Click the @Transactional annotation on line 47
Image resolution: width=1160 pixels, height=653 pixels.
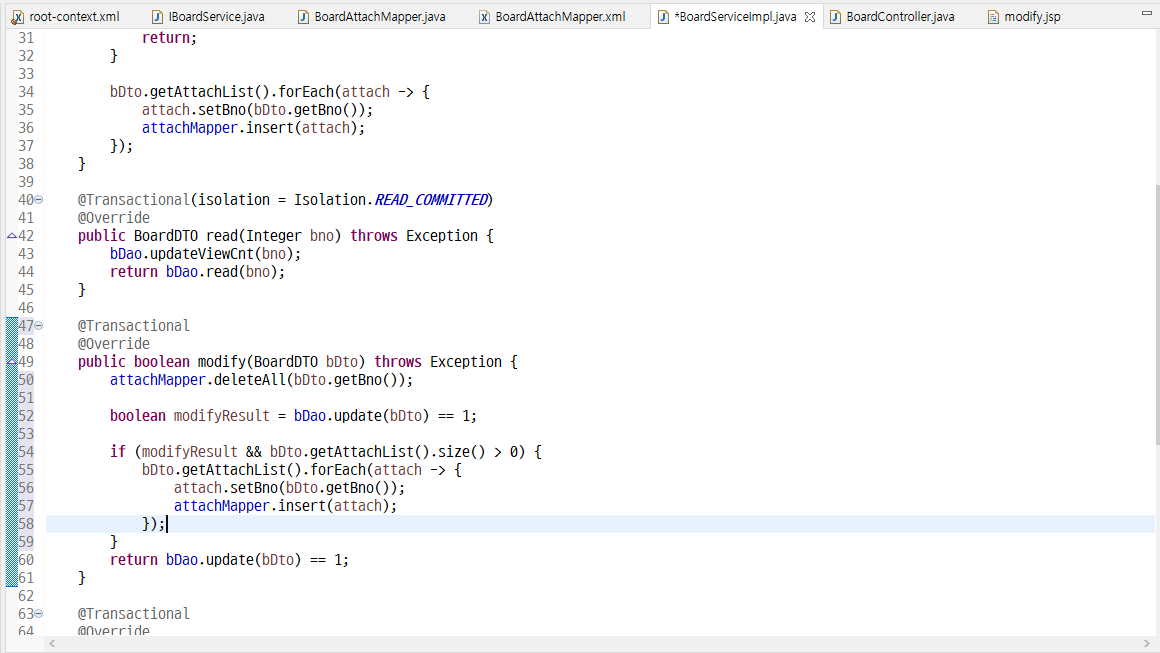[134, 325]
